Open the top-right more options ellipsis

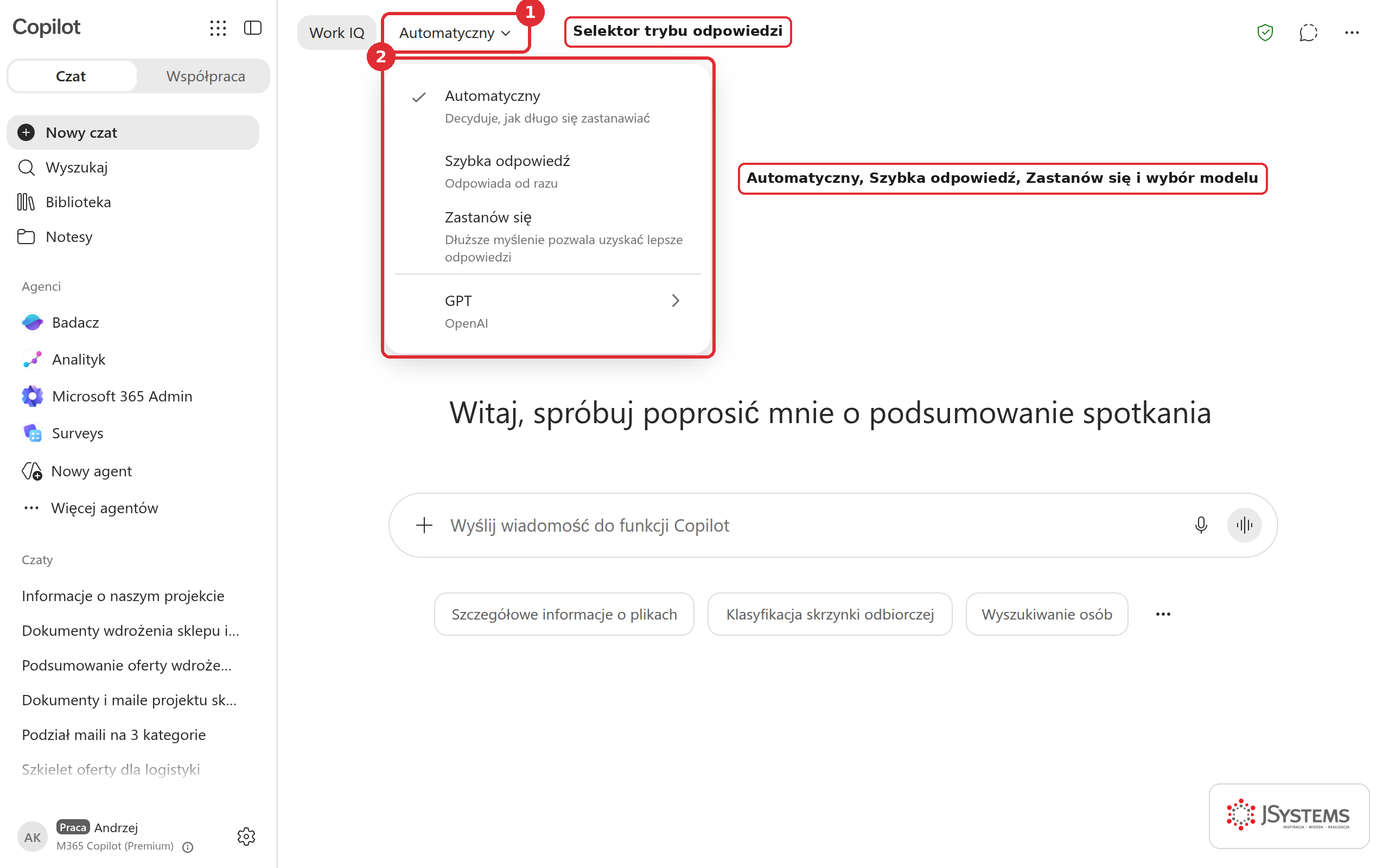(x=1352, y=32)
